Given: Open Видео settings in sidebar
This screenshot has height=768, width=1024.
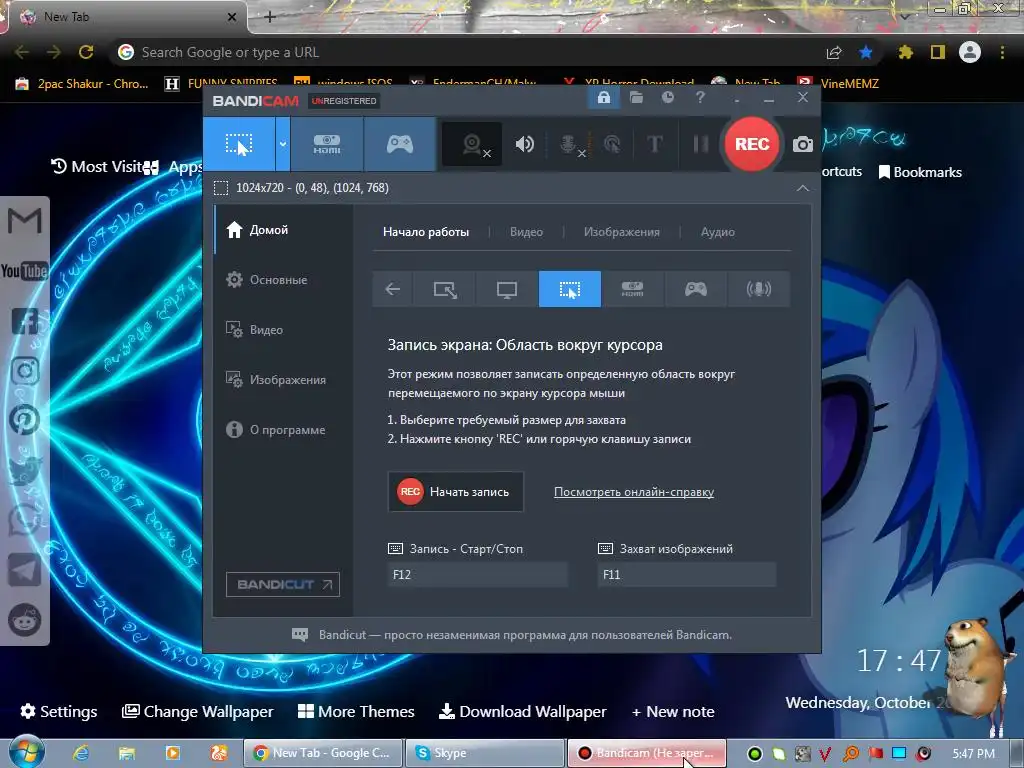Looking at the screenshot, I should click(283, 330).
